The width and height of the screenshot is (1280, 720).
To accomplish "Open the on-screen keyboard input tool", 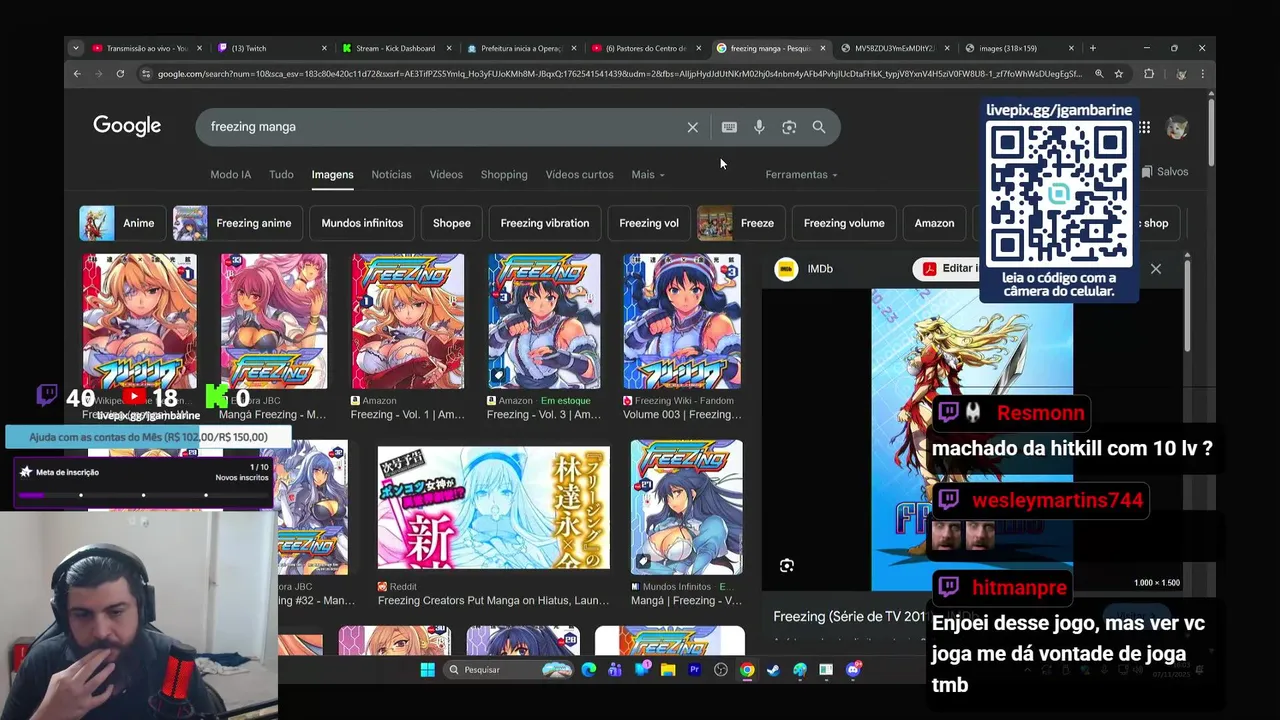I will point(729,127).
